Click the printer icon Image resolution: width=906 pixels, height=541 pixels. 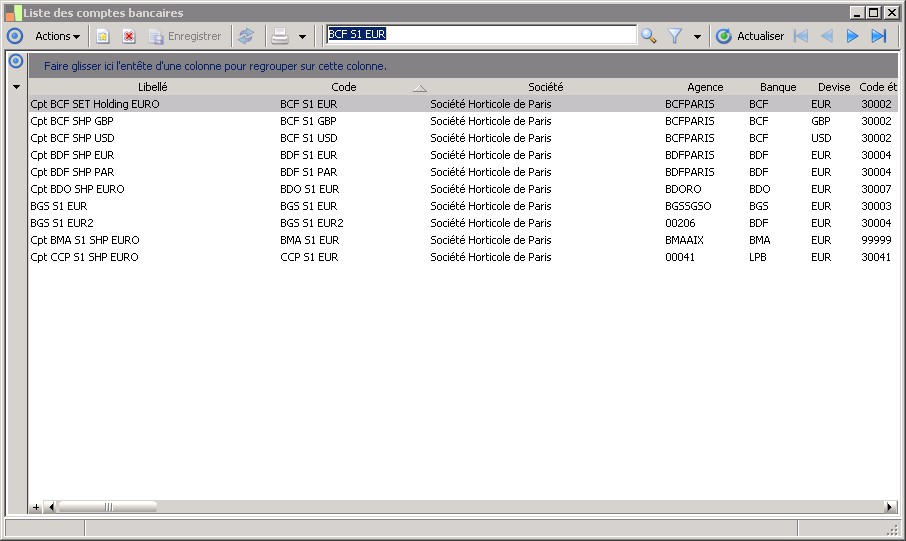tap(280, 36)
